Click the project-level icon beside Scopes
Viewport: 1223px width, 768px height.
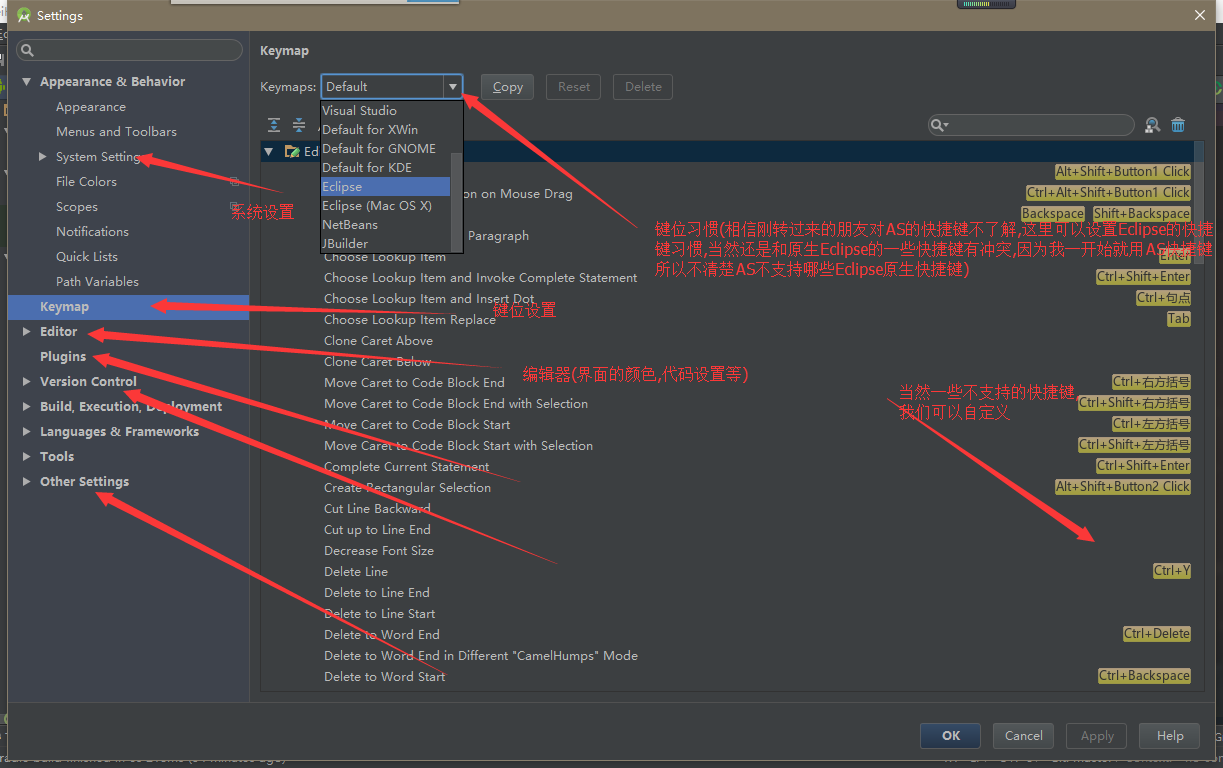(234, 207)
